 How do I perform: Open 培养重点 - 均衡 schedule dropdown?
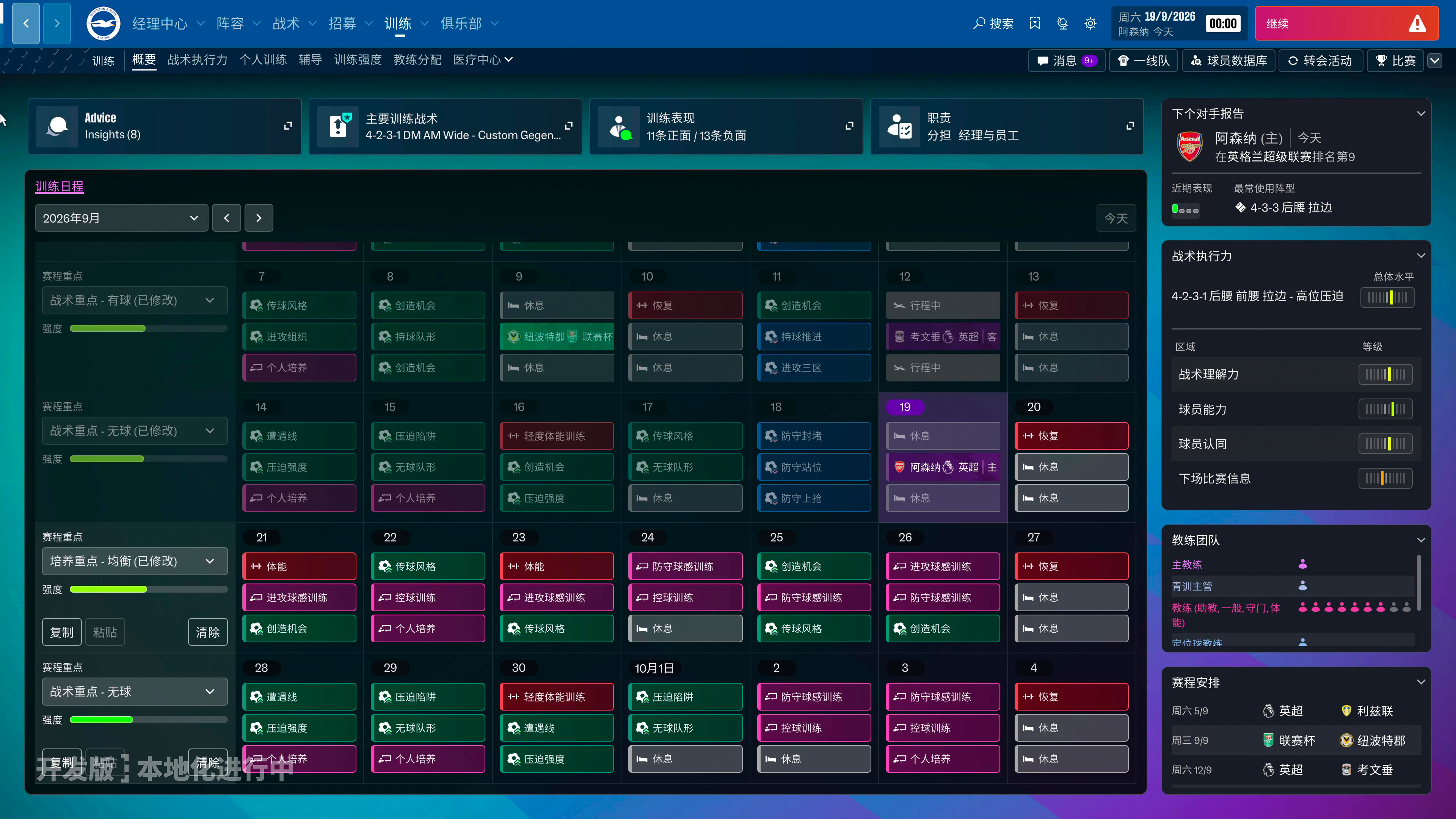point(135,561)
